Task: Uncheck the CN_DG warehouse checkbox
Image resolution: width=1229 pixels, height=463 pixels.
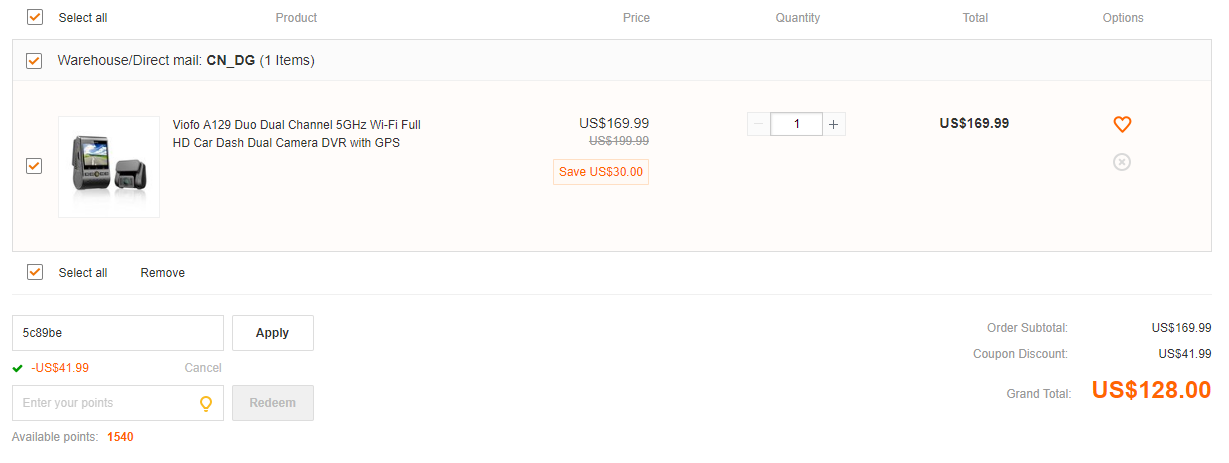Action: [35, 61]
